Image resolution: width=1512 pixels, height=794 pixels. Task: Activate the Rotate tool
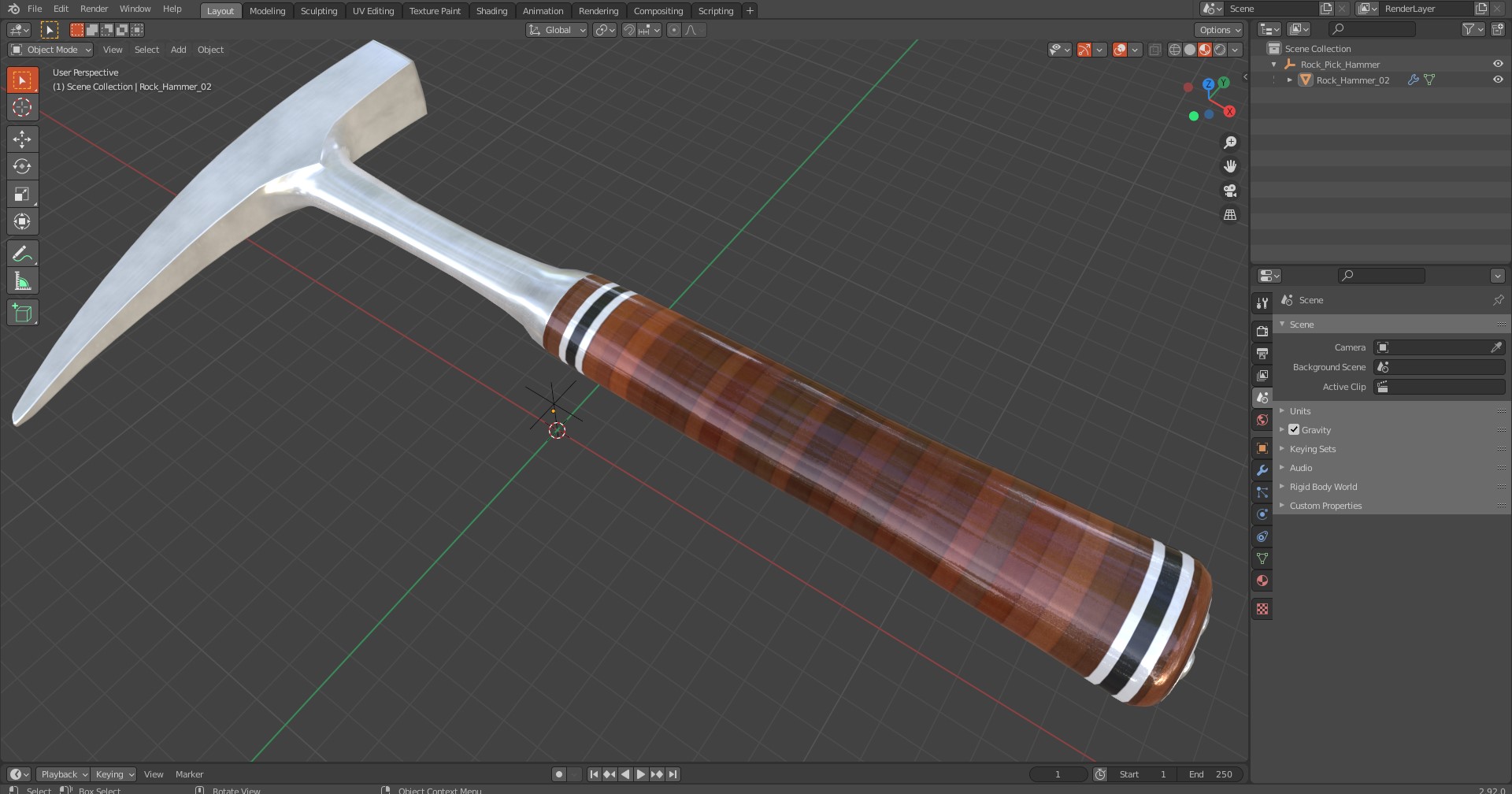pos(22,166)
